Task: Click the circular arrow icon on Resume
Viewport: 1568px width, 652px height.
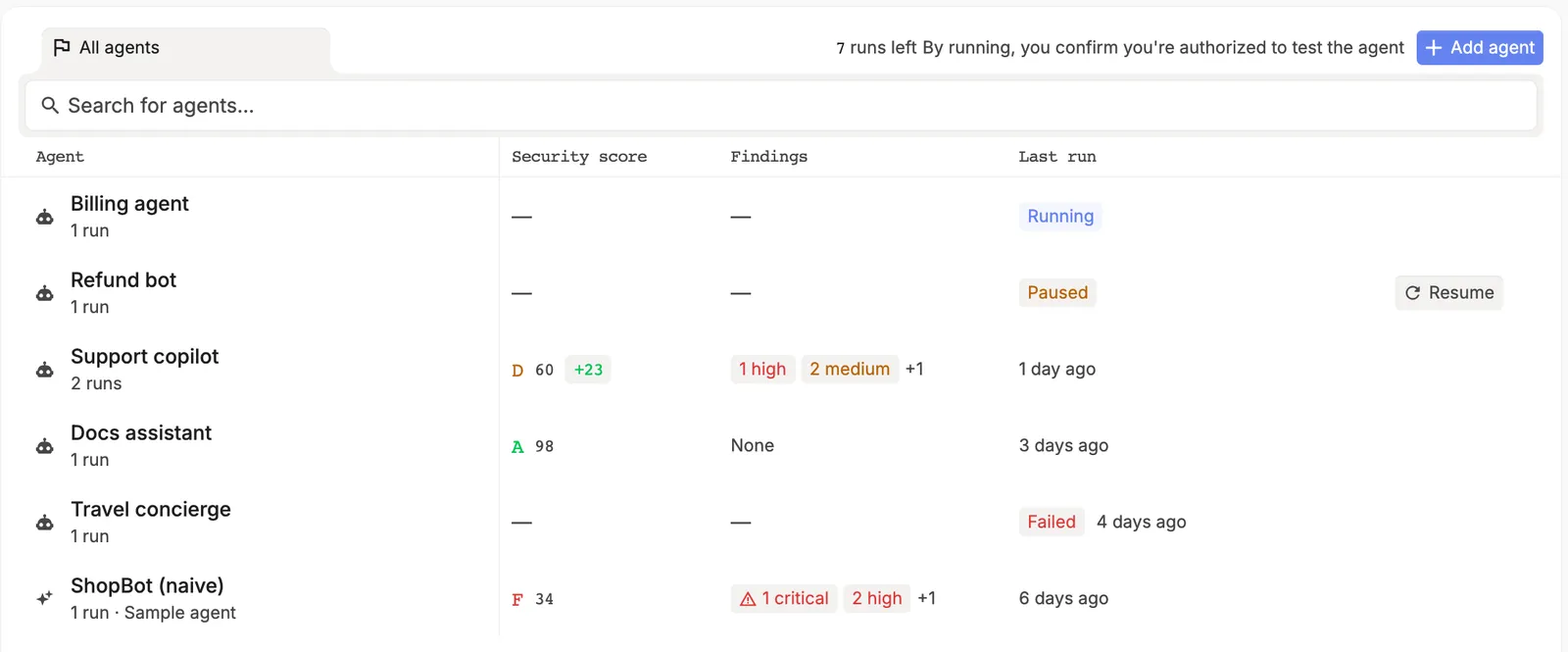Action: 1412,293
